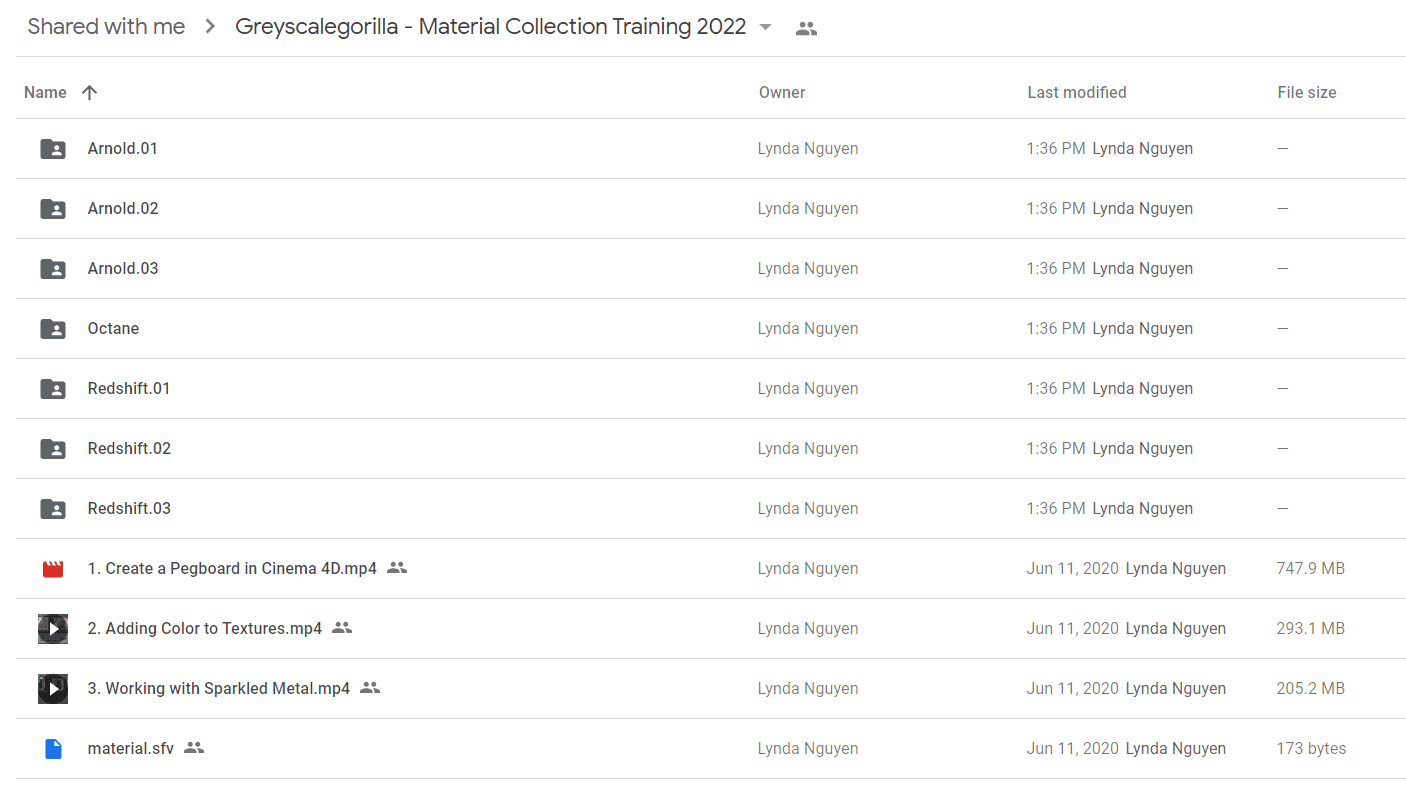
Task: Click the red video icon for Create a Pegboard
Action: pos(53,569)
